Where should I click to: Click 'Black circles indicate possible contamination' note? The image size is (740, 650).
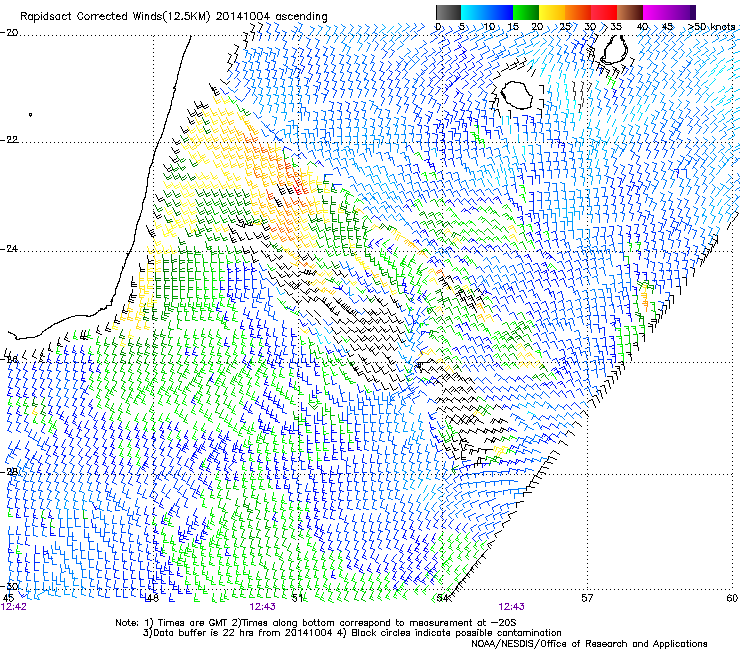pos(457,633)
